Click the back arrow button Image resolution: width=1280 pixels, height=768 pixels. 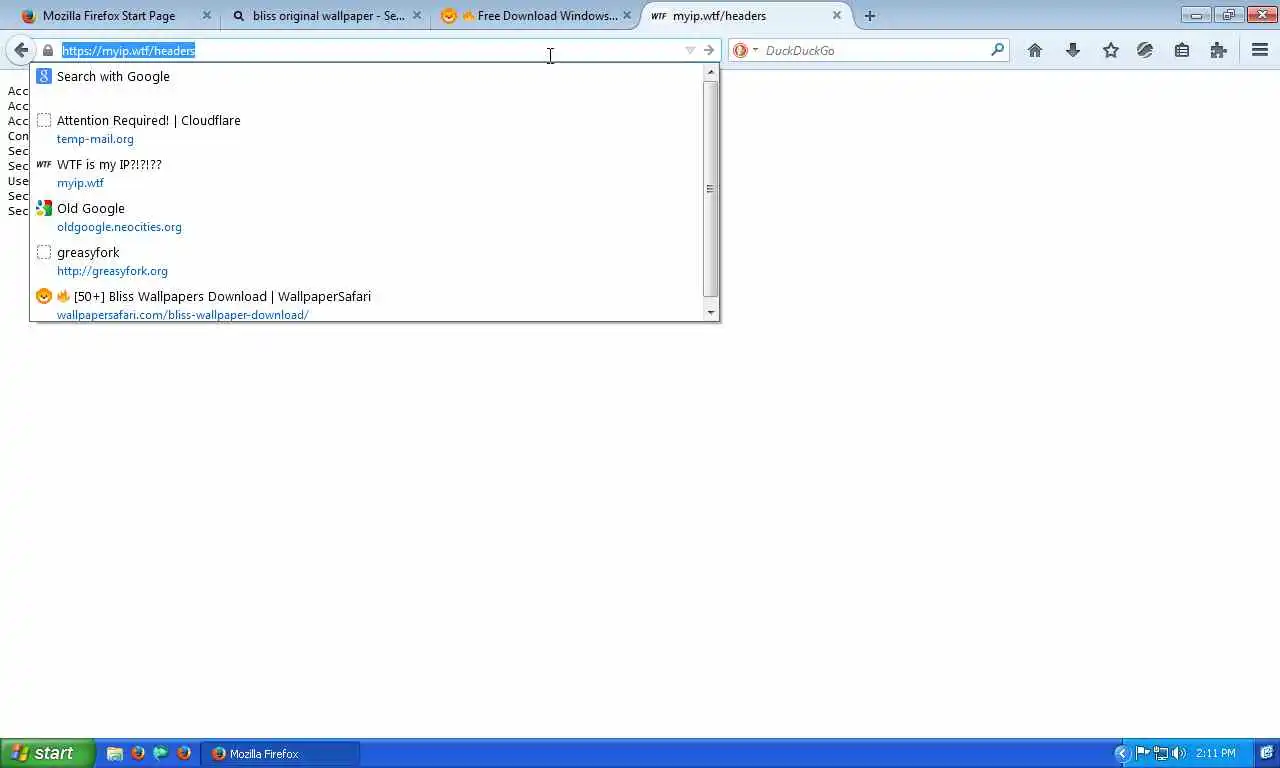coord(21,50)
